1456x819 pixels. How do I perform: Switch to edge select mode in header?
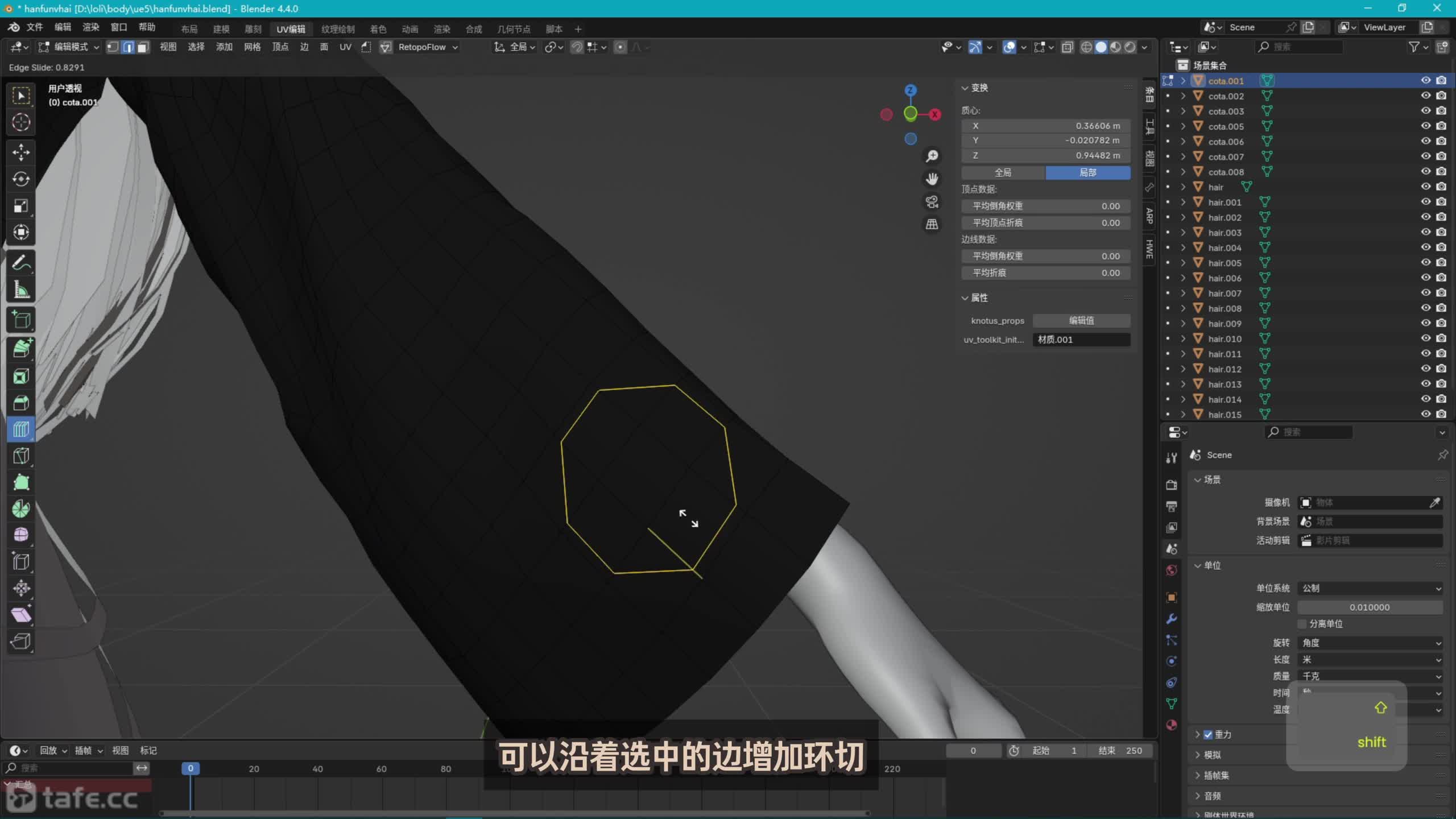(x=127, y=47)
